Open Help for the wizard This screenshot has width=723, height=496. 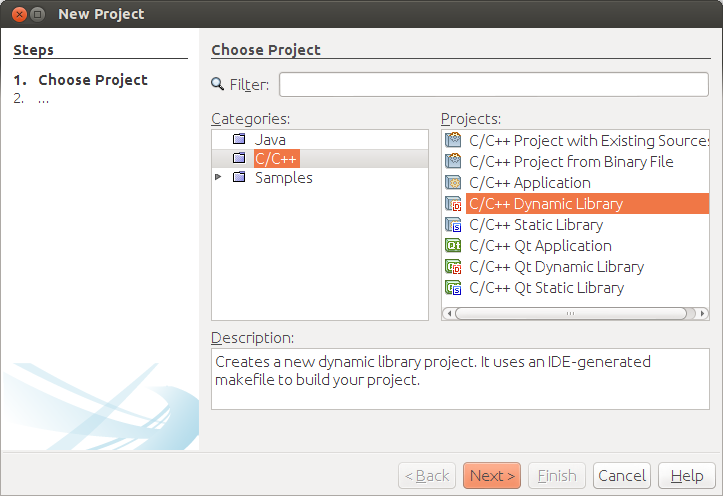click(687, 476)
